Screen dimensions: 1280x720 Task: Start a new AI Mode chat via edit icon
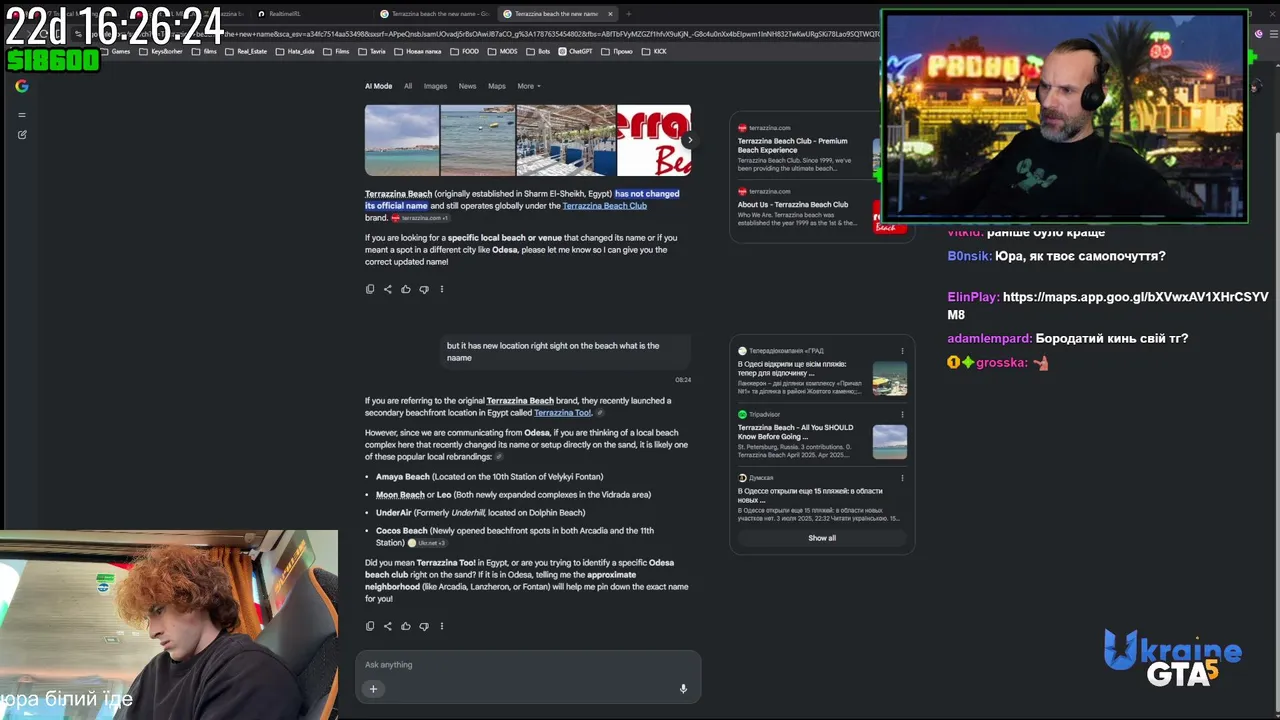pos(22,134)
